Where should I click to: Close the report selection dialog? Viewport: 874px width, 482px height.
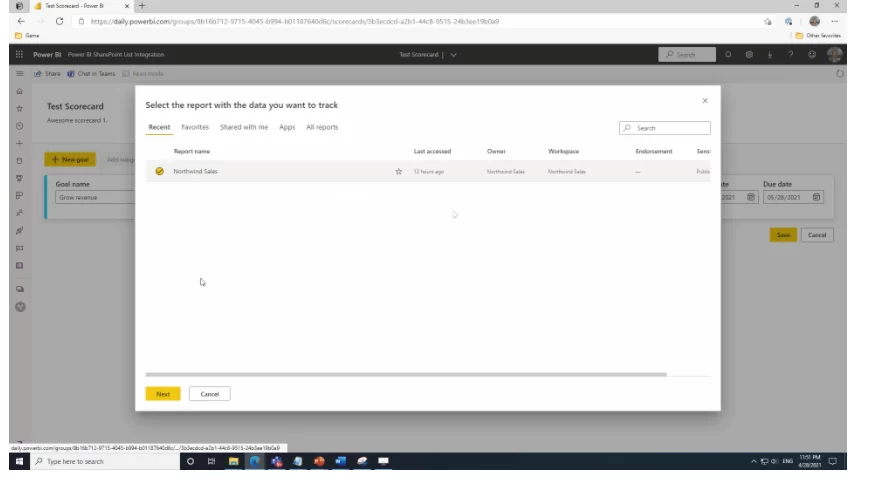click(x=705, y=101)
